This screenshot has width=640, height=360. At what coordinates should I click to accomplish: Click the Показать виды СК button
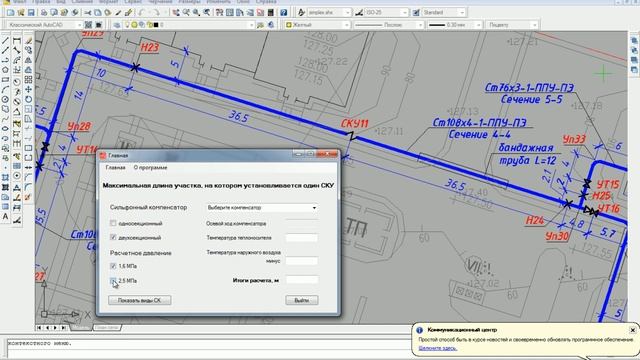140,300
